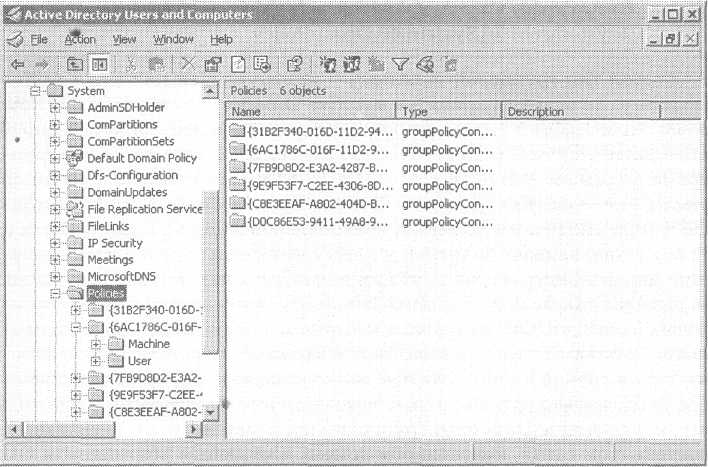Click the tree vertical scrollbar down arrow
Screen dimensions: 708x467
click(210, 412)
